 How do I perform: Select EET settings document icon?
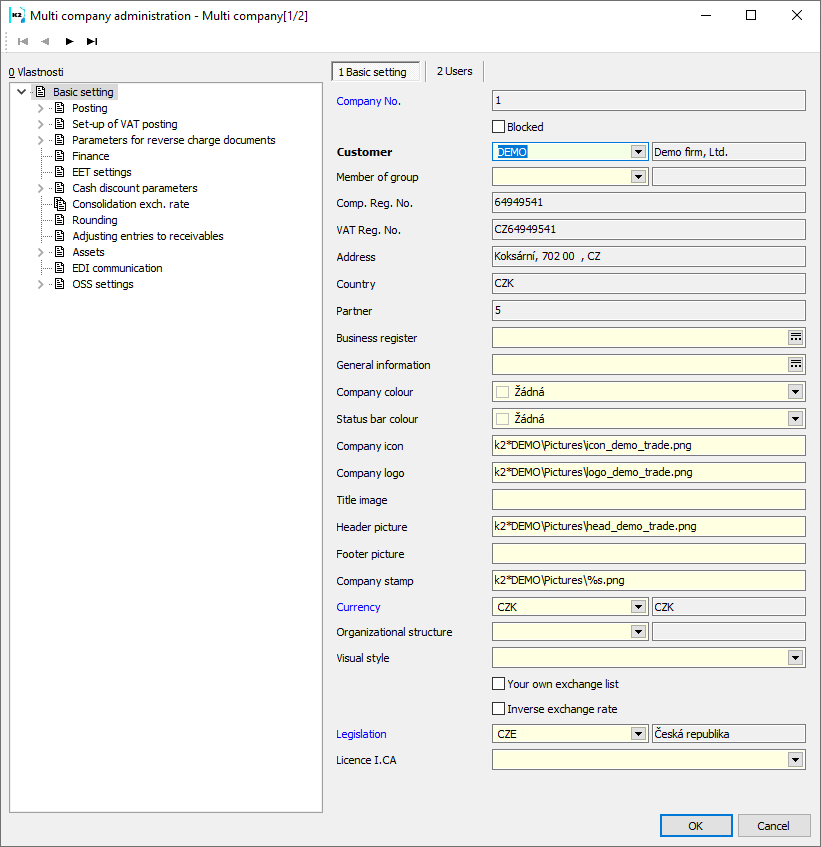tap(60, 172)
